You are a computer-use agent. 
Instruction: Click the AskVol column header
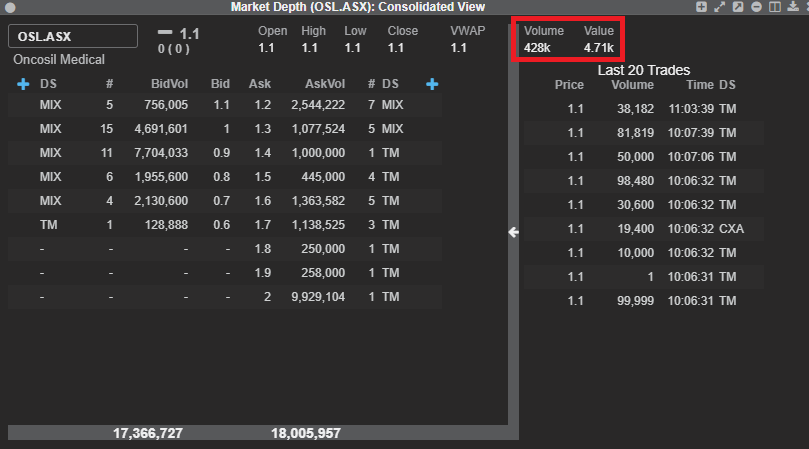coord(325,84)
